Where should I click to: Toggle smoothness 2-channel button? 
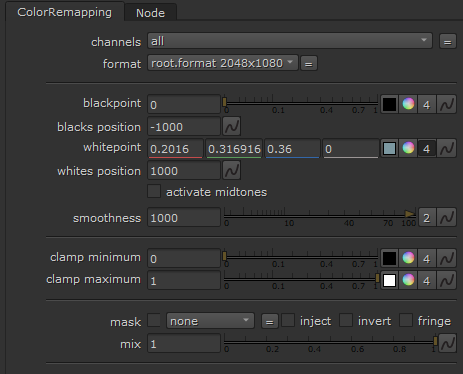[427, 218]
